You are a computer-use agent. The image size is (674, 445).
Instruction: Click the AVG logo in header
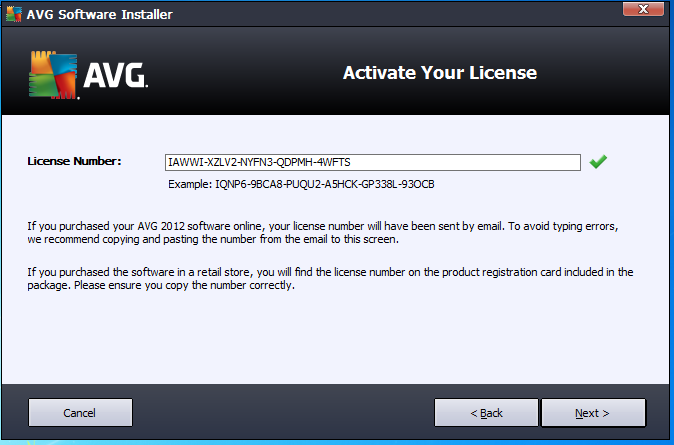pyautogui.click(x=89, y=75)
